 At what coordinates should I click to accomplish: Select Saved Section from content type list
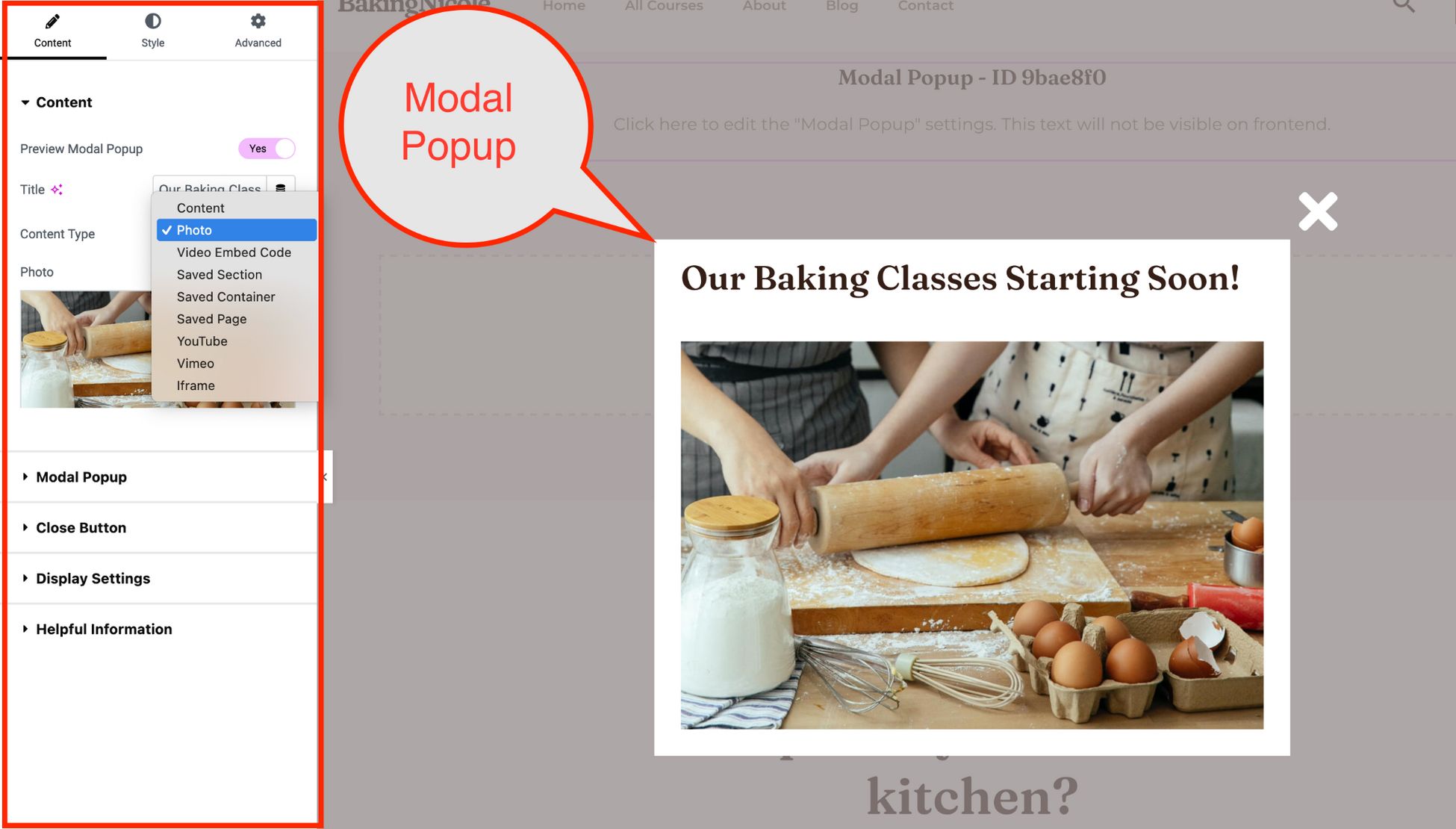pos(220,274)
